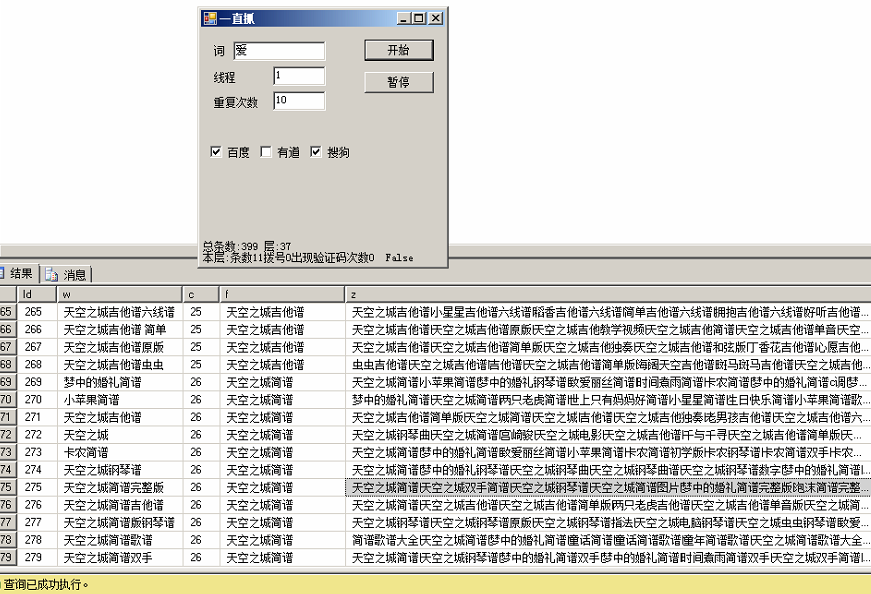Click the 重复次数 input field
The image size is (871, 594).
pyautogui.click(x=299, y=101)
